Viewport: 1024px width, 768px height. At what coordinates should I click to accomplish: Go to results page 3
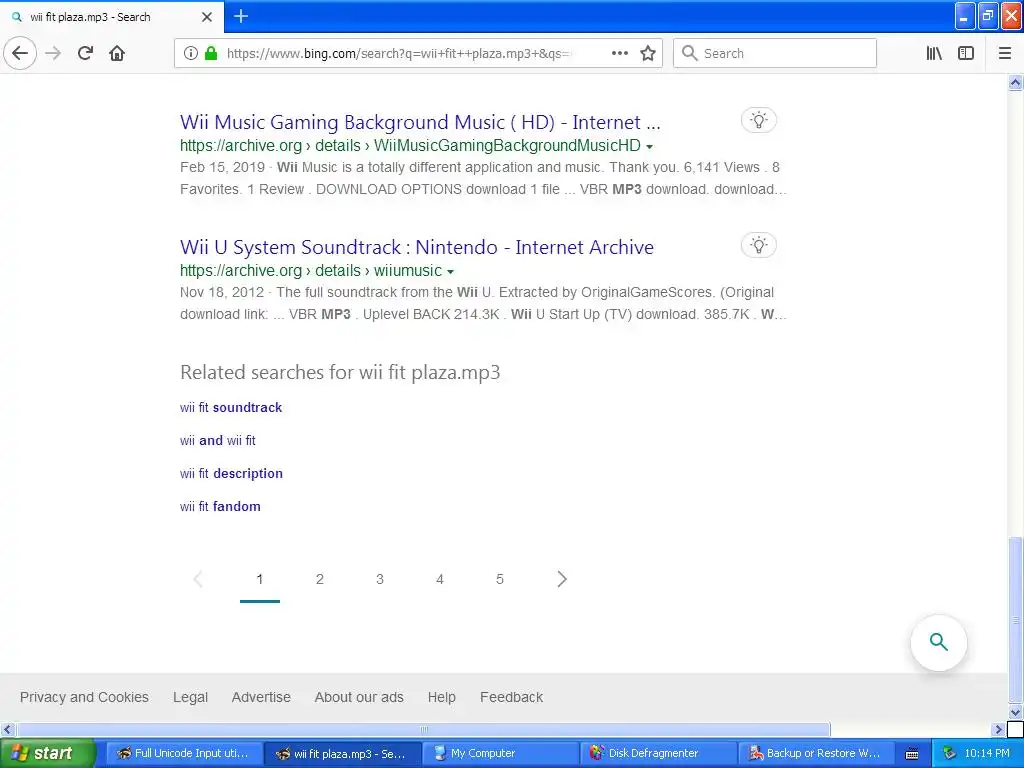point(380,579)
